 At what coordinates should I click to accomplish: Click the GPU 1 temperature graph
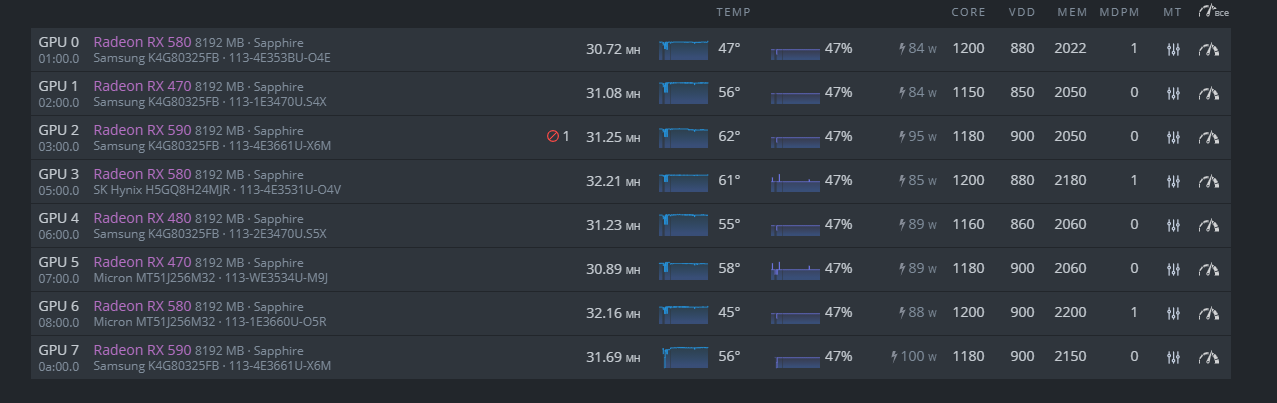pyautogui.click(x=683, y=93)
